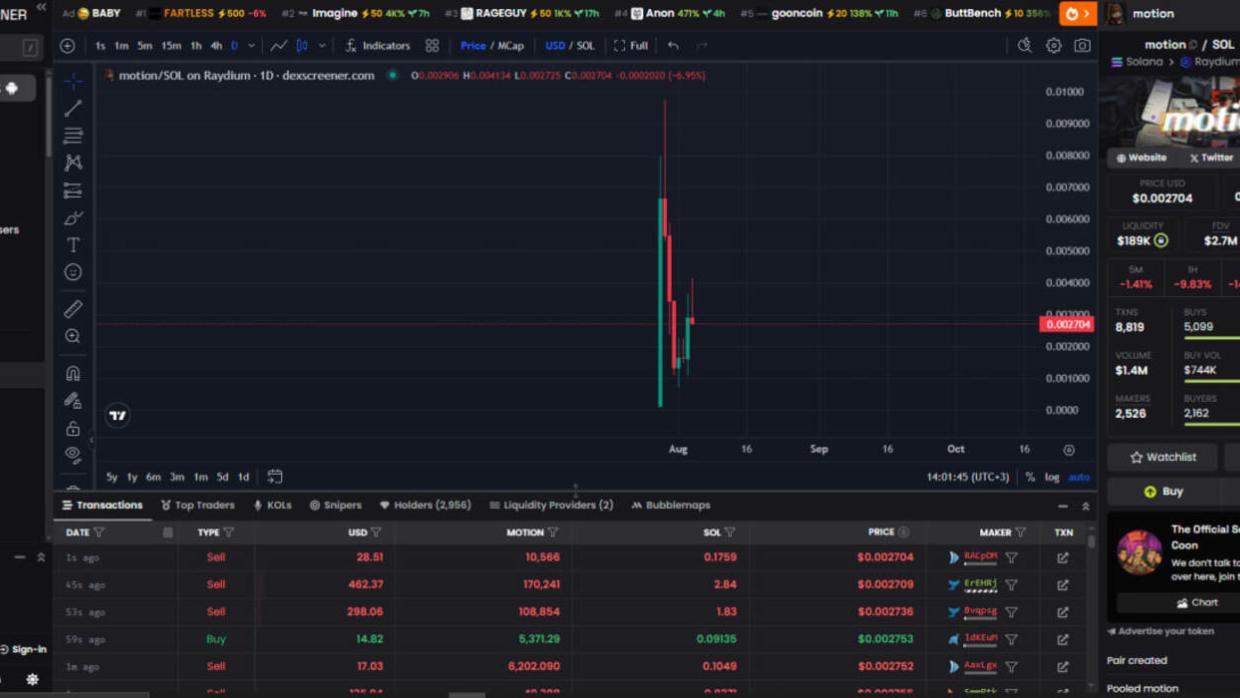Open the Fibonacci retracement tool
1240x698 pixels.
(x=73, y=135)
